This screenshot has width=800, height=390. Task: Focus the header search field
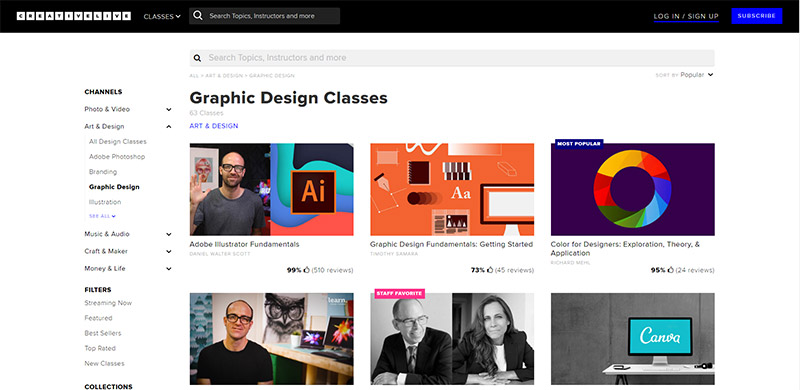pyautogui.click(x=264, y=16)
